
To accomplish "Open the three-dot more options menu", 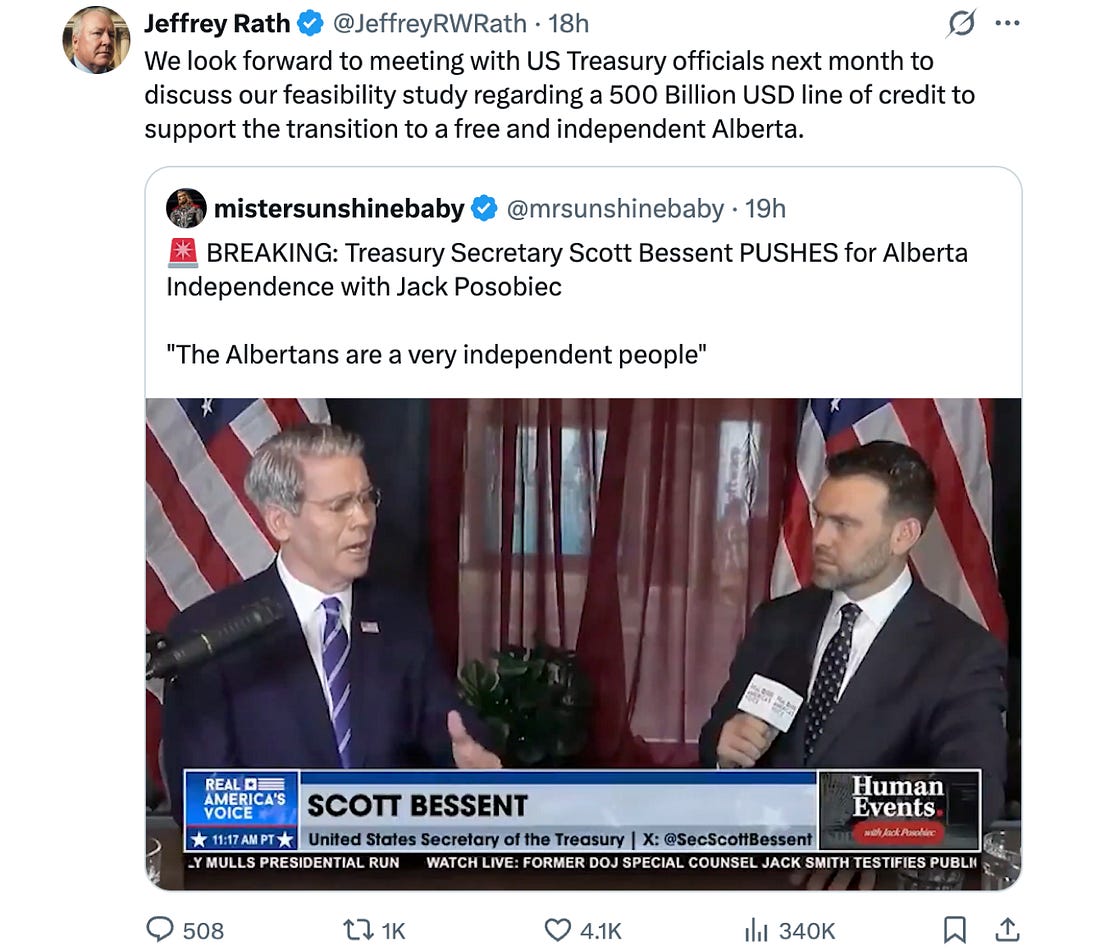I will (x=1007, y=24).
